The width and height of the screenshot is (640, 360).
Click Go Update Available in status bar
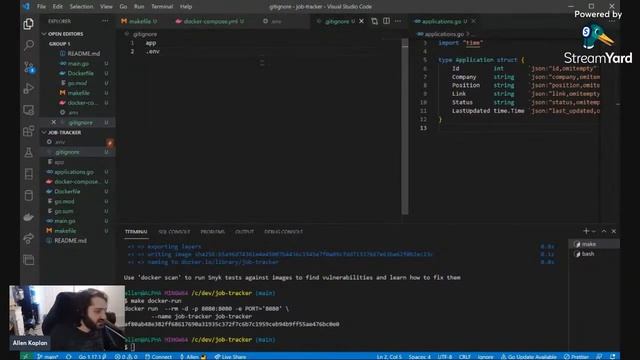pyautogui.click(x=529, y=356)
